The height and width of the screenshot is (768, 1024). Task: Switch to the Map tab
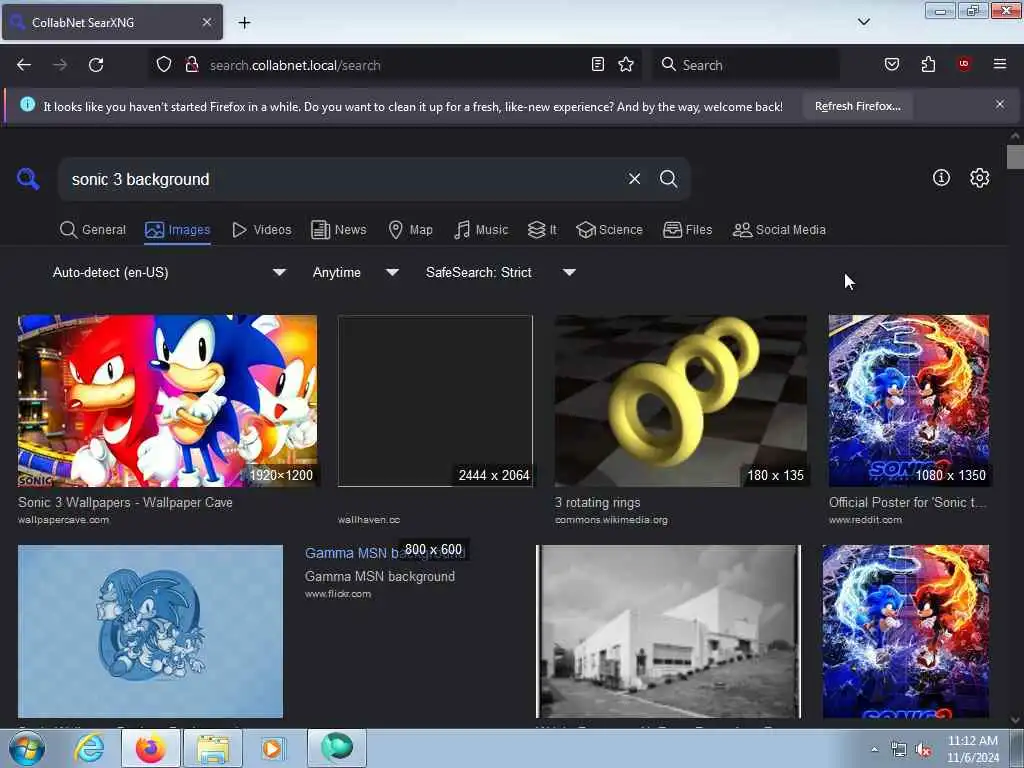(x=410, y=230)
